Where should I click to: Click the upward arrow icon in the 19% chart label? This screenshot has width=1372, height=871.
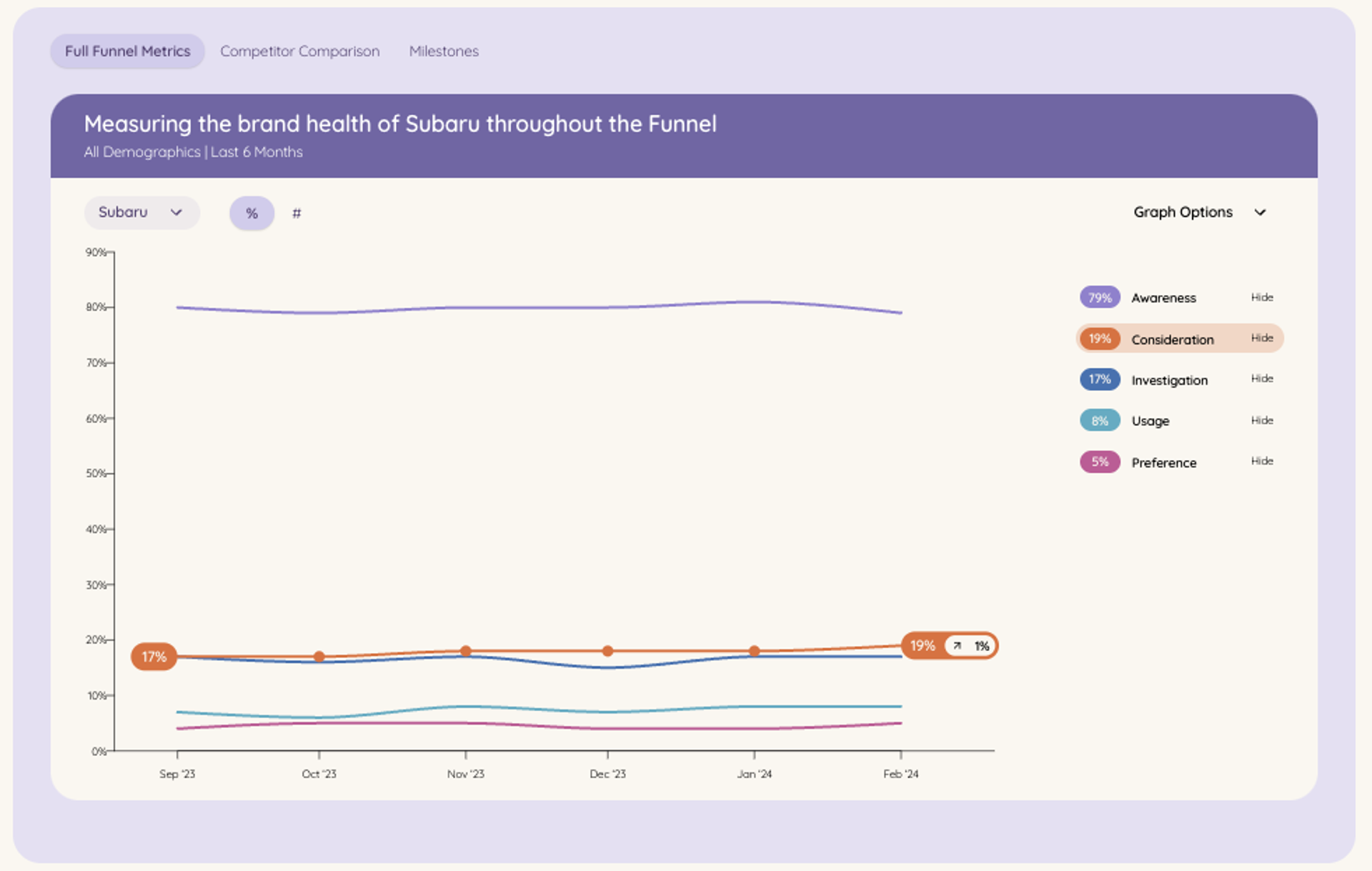click(x=957, y=646)
